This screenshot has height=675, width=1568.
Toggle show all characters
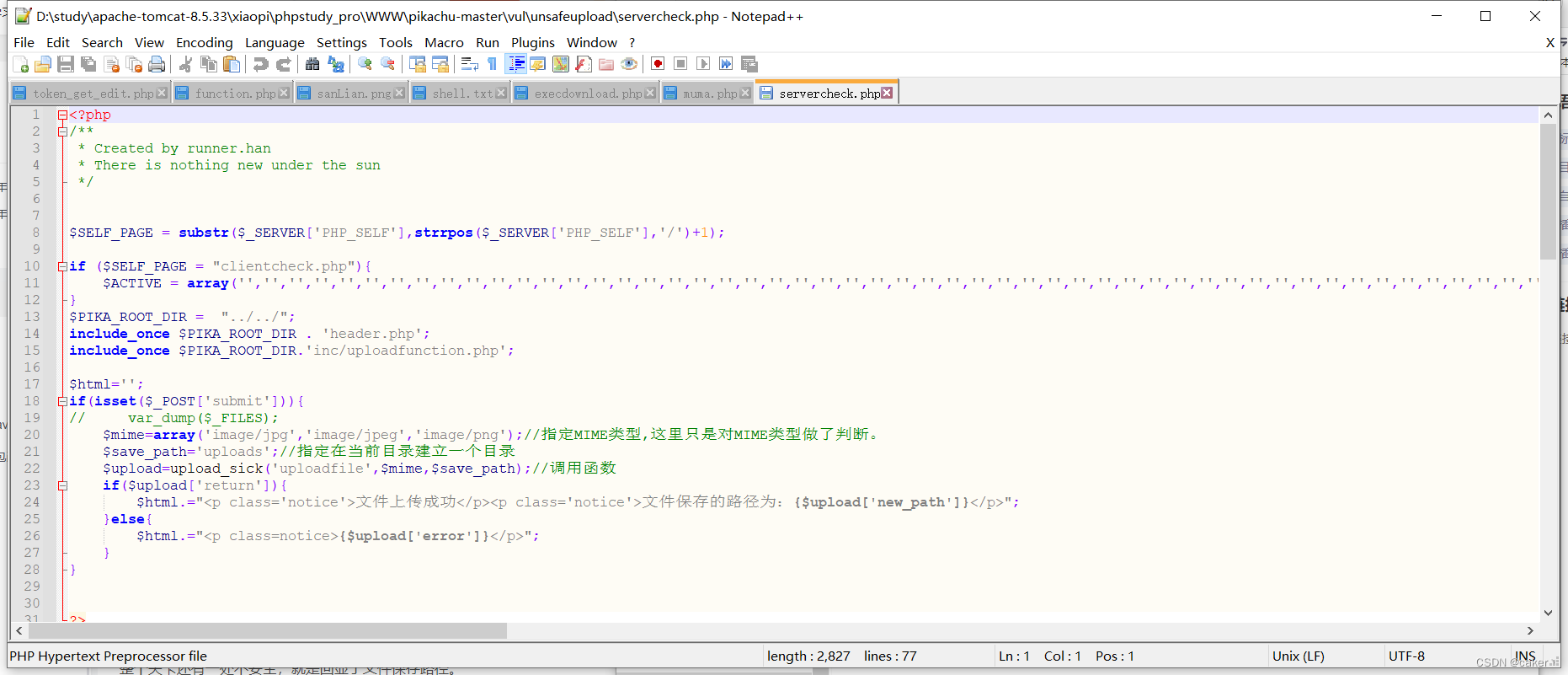pos(492,64)
